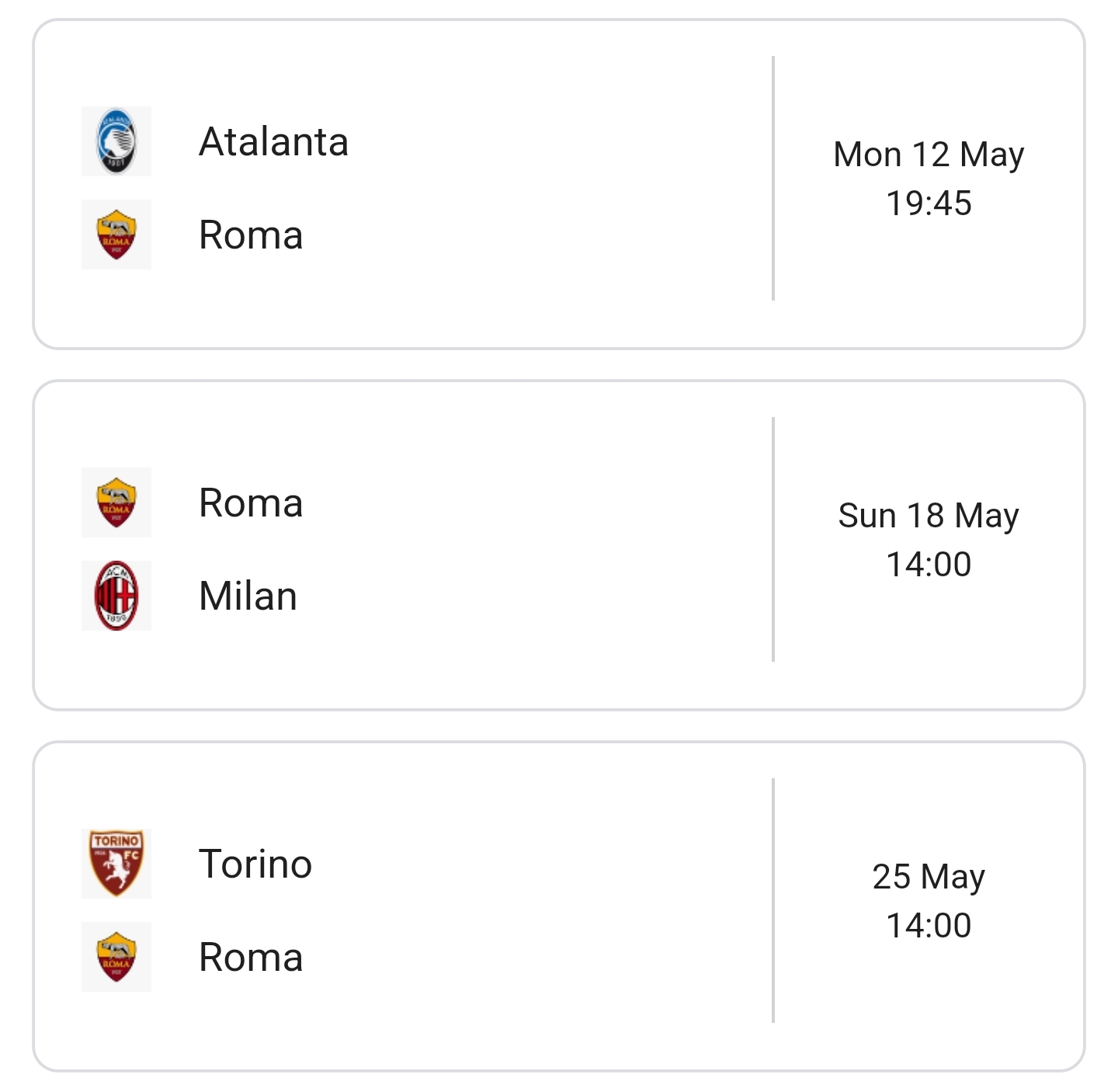
Task: Select the Milan team name
Action: pyautogui.click(x=248, y=596)
